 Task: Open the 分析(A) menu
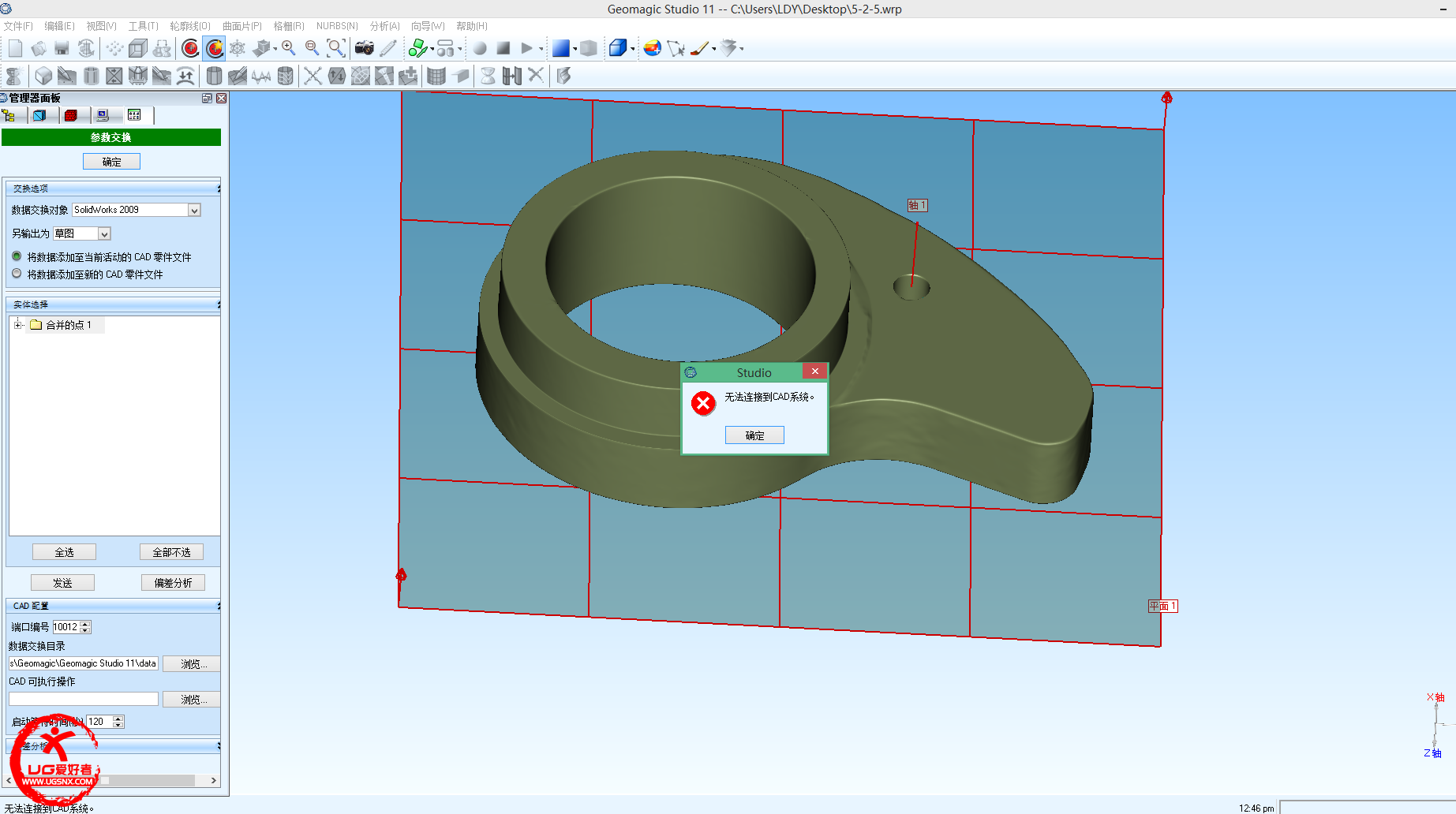click(385, 26)
